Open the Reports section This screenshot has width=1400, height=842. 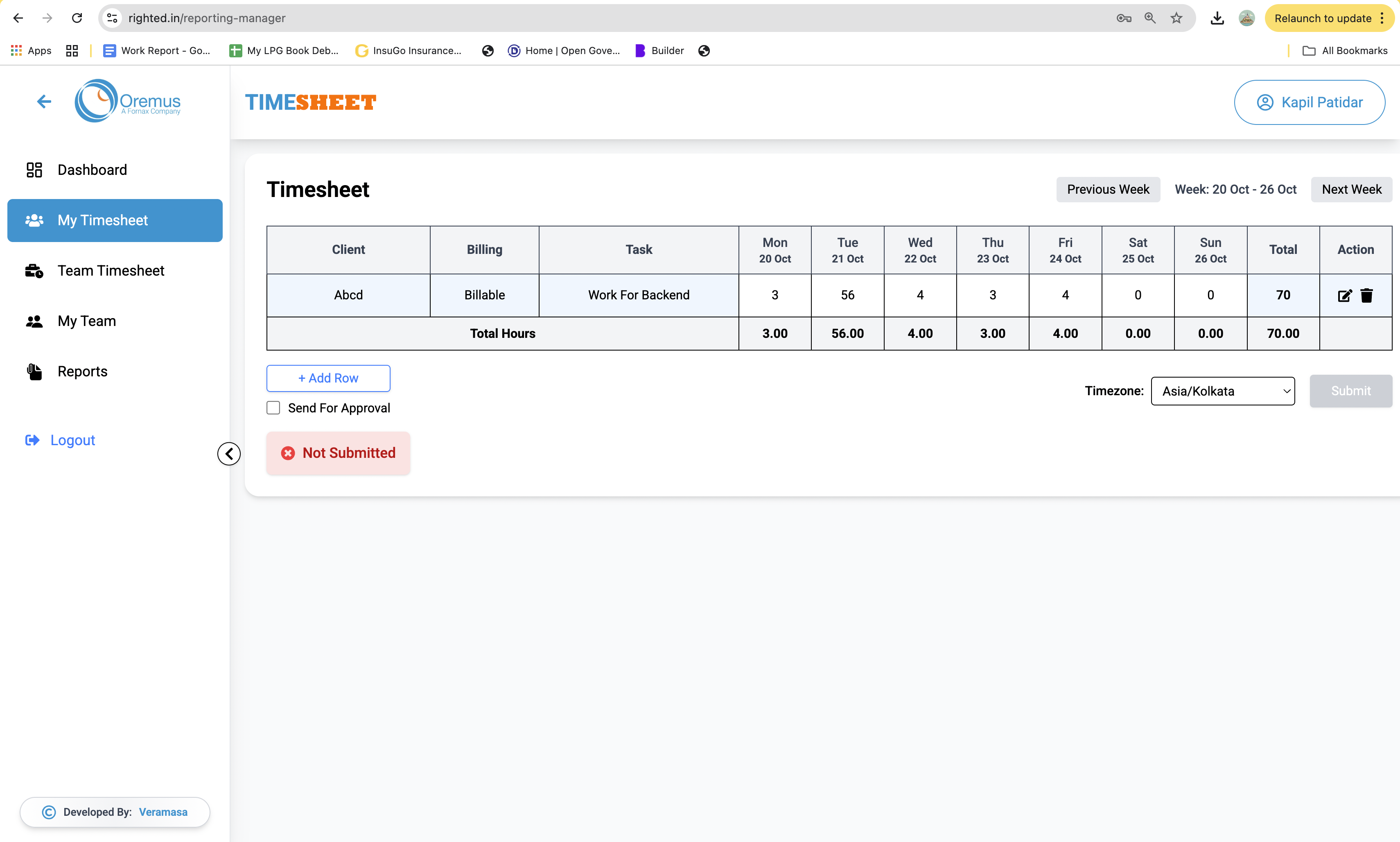point(82,371)
